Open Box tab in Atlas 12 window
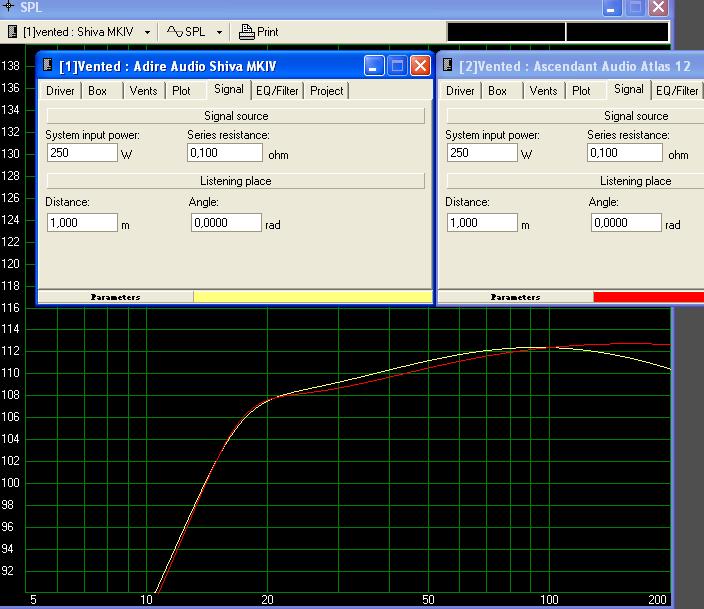The width and height of the screenshot is (704, 609). coord(497,91)
